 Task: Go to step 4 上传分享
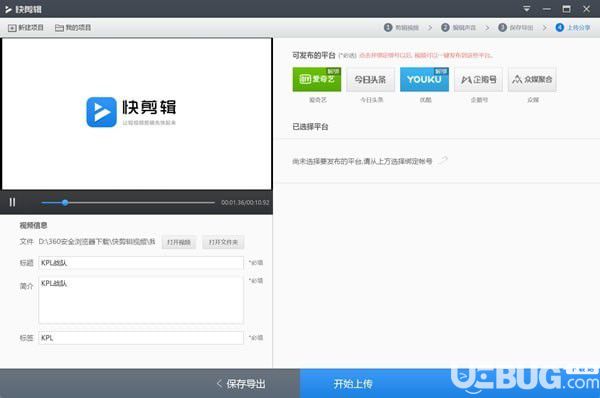pyautogui.click(x=573, y=28)
